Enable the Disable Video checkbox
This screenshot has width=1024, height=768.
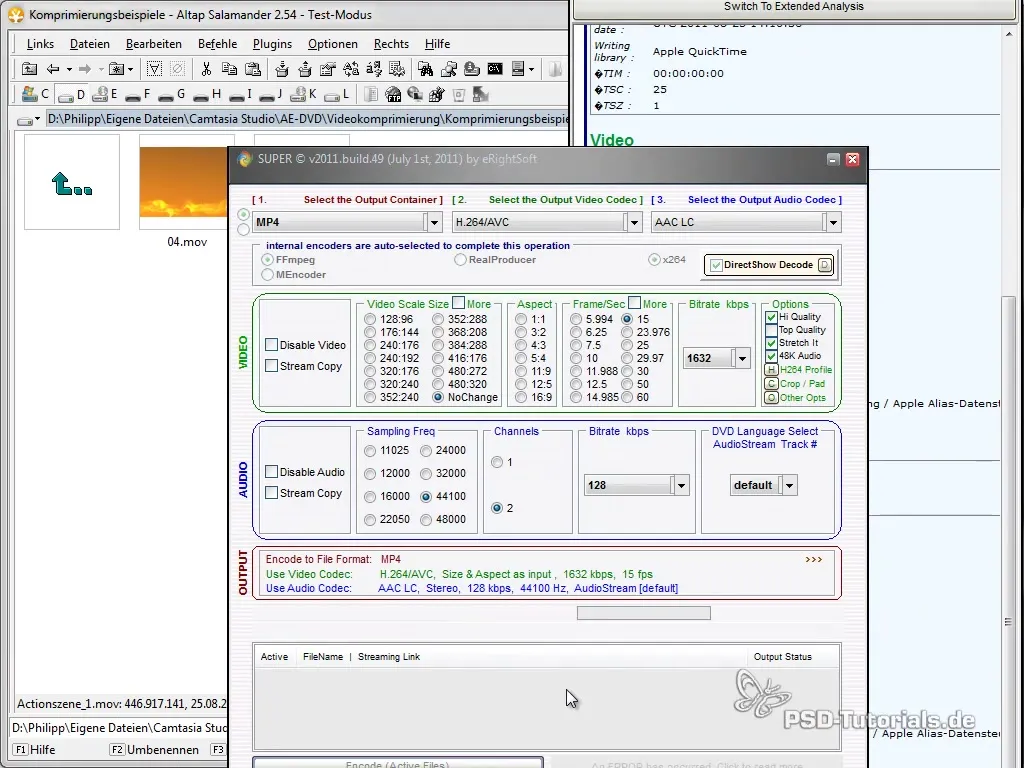tap(272, 344)
